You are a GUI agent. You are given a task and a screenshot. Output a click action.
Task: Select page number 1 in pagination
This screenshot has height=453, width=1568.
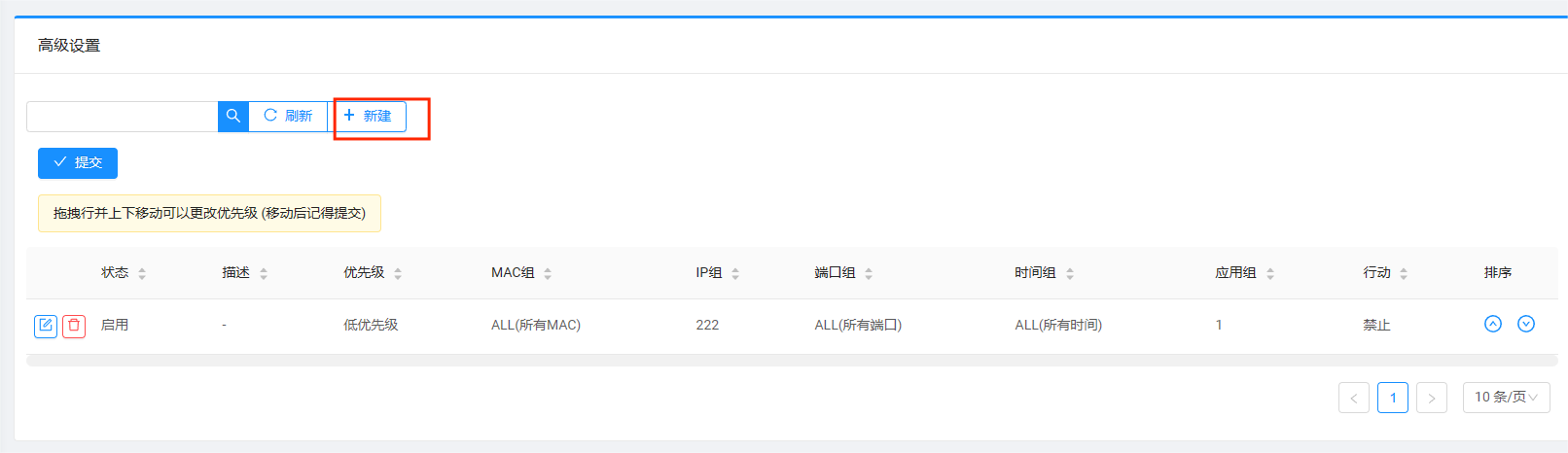tap(1393, 398)
